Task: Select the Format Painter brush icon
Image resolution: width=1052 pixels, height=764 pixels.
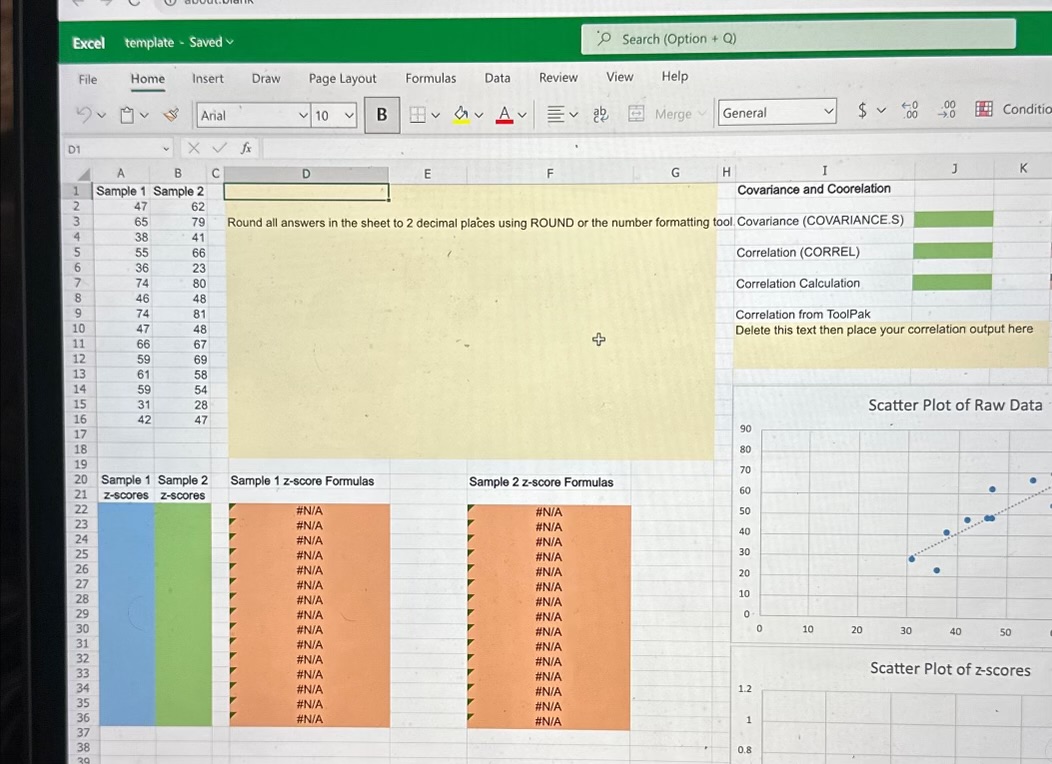Action: (171, 115)
